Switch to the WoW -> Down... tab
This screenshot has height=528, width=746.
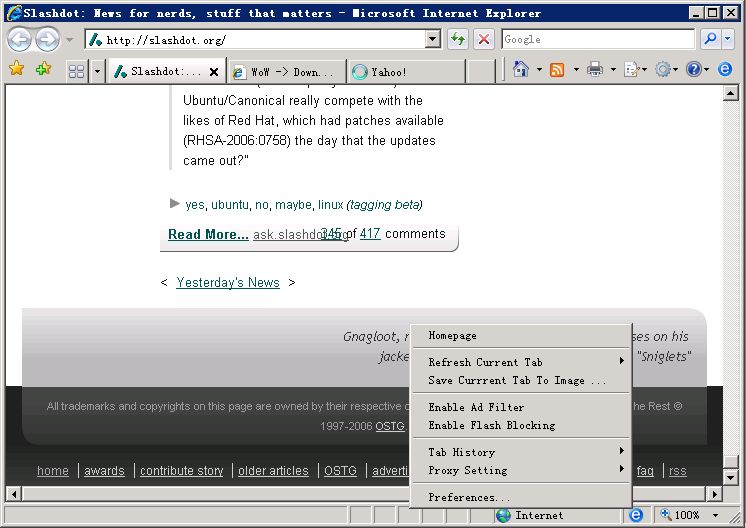[x=287, y=72]
